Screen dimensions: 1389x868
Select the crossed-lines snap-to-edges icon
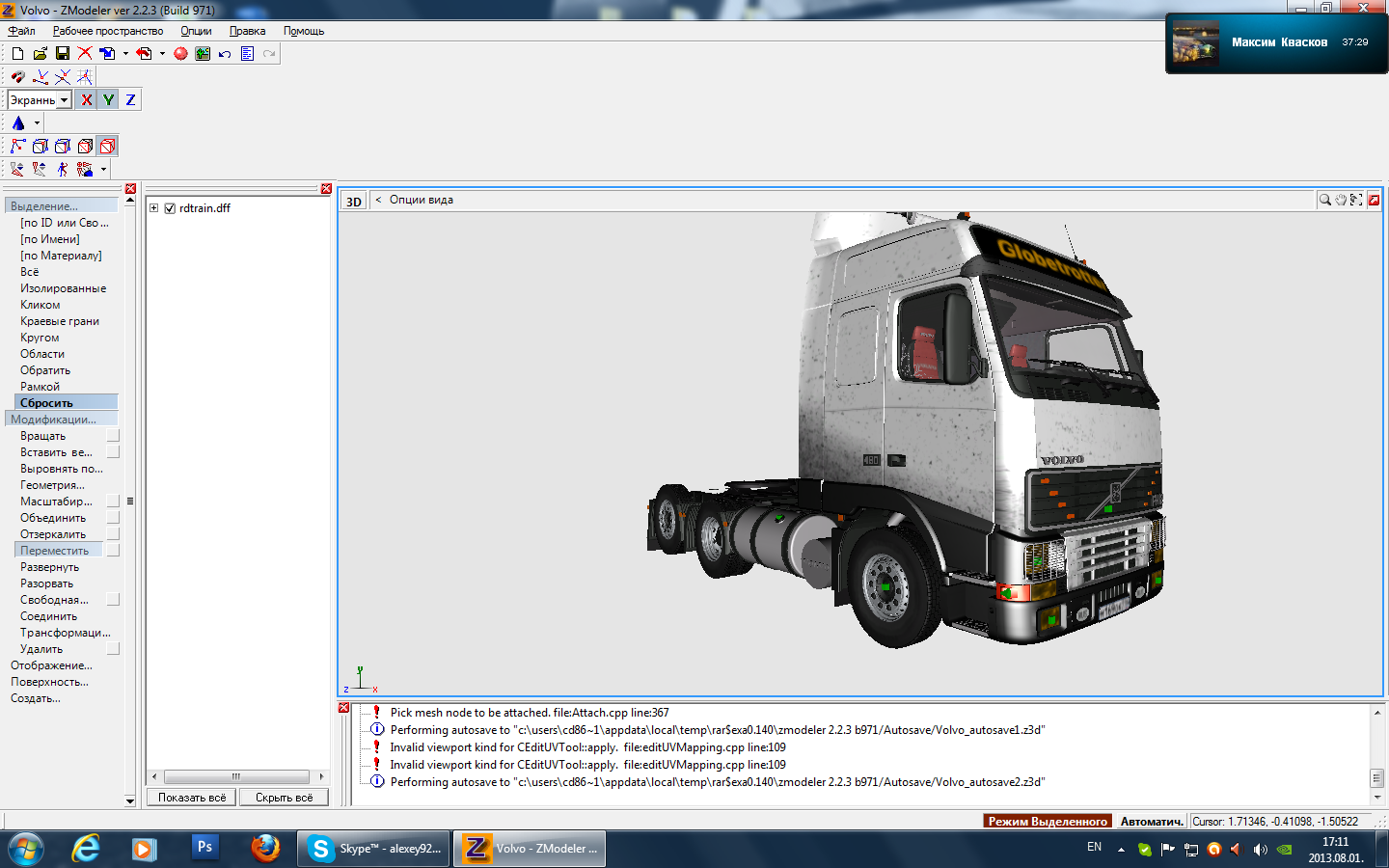(x=63, y=77)
